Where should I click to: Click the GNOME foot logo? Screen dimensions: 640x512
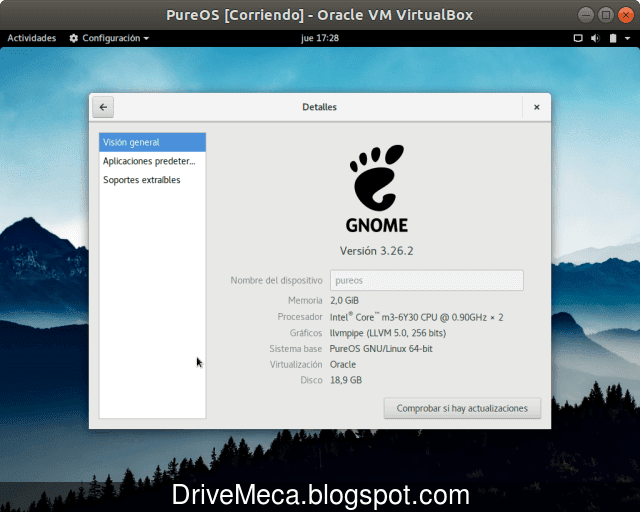tap(377, 178)
